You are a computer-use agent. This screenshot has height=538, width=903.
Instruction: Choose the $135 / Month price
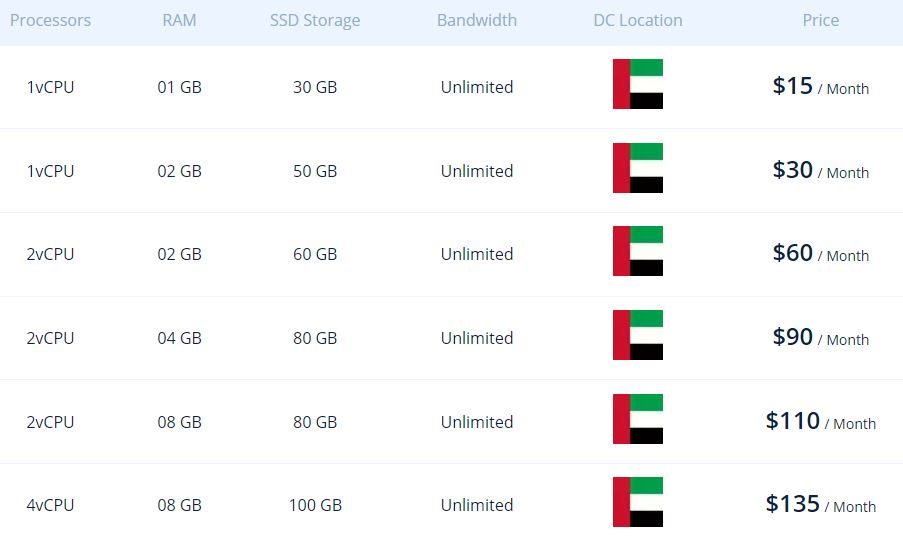pyautogui.click(x=820, y=505)
